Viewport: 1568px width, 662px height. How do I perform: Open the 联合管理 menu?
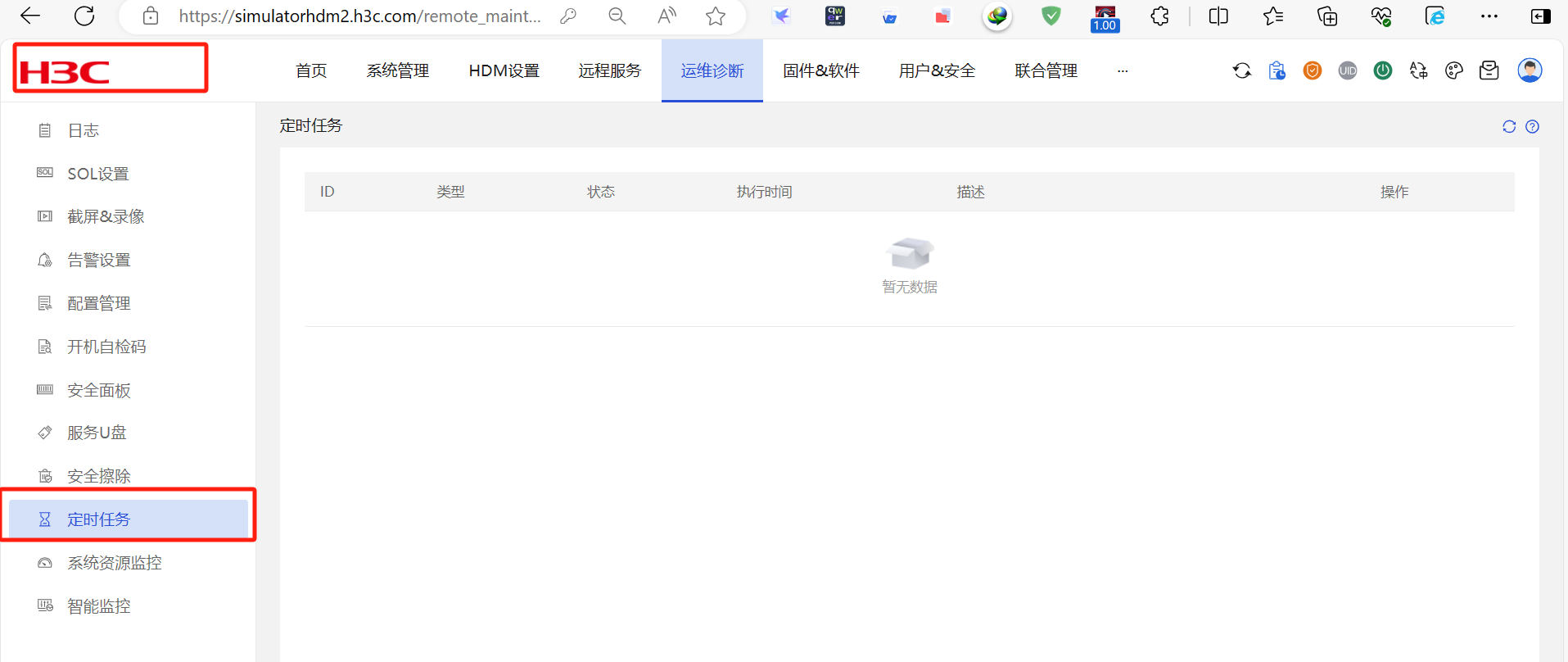coord(1046,71)
